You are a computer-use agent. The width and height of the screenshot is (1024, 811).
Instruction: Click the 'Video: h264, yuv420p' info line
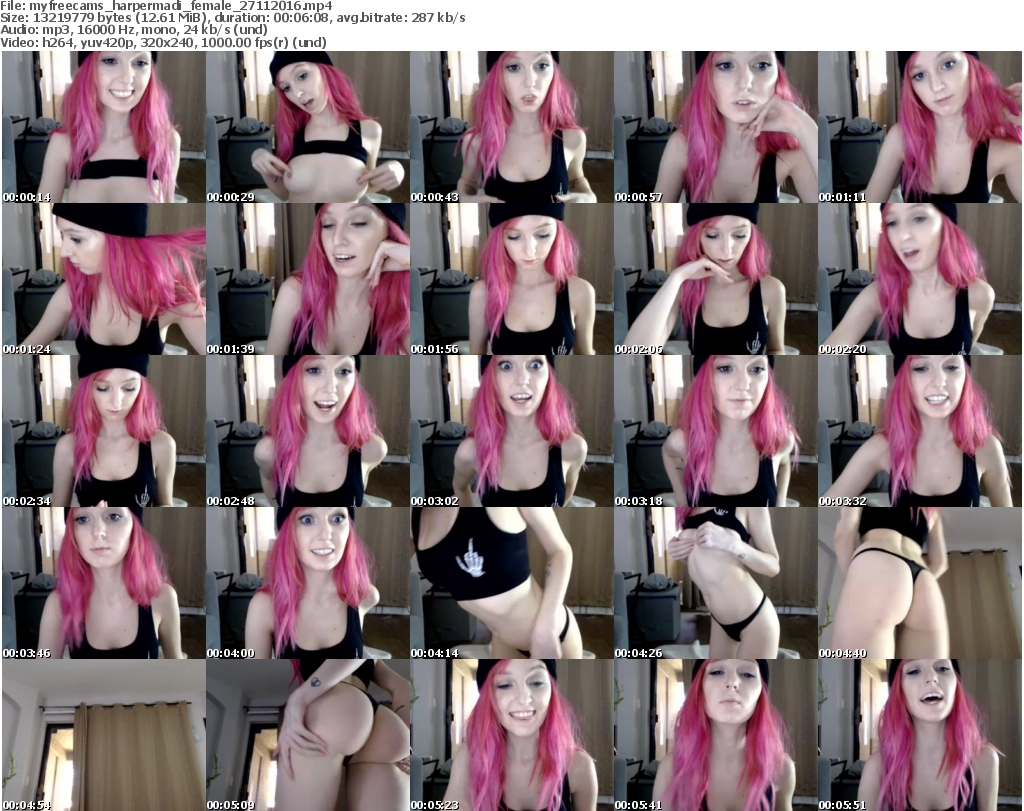pyautogui.click(x=163, y=42)
